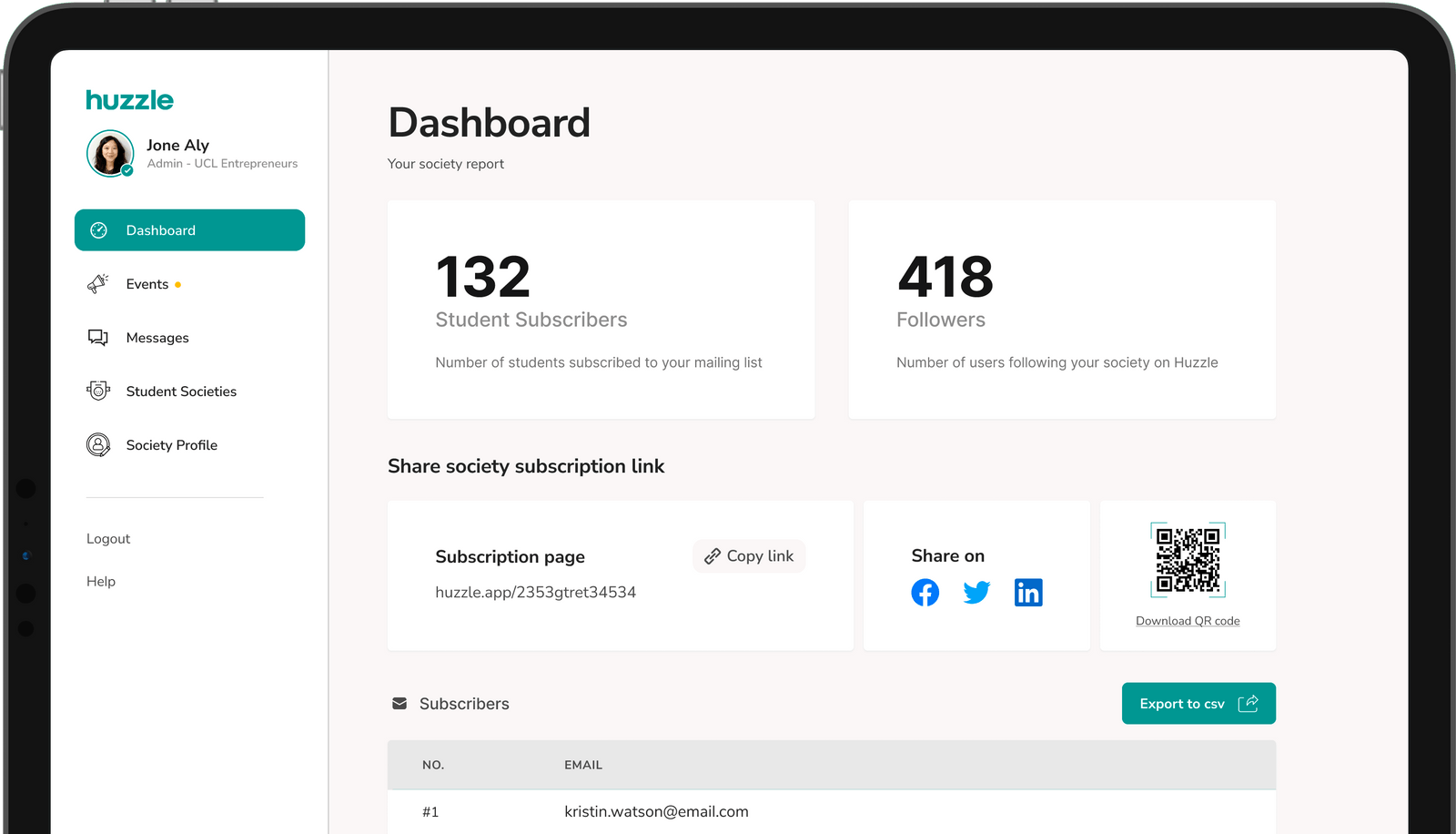The image size is (1456, 834).
Task: Click Export to csv button
Action: [x=1198, y=704]
